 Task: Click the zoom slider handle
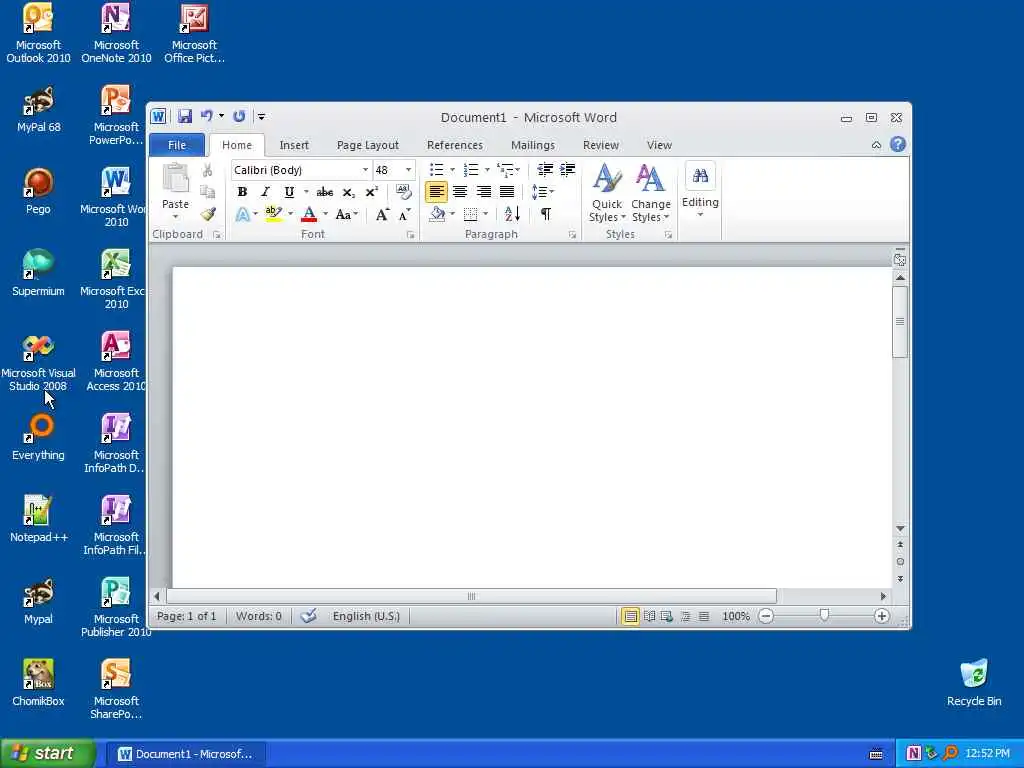pos(824,615)
